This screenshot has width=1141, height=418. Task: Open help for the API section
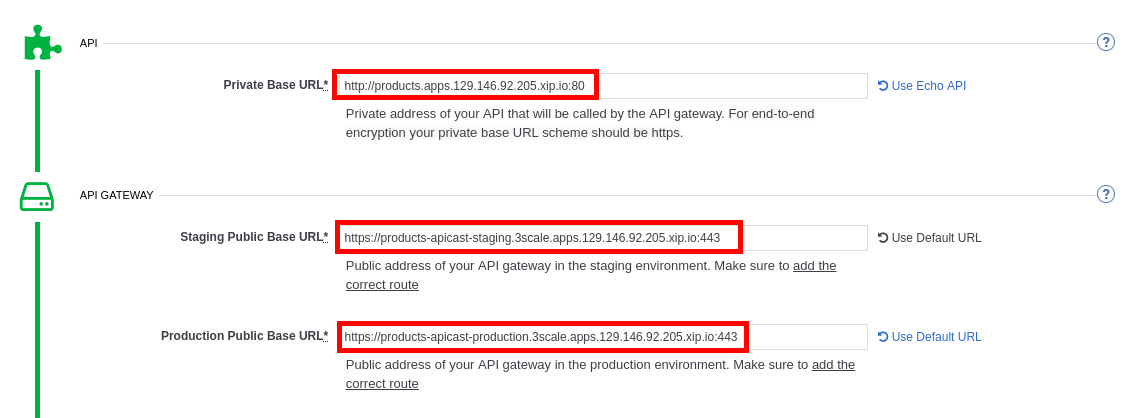tap(1105, 42)
